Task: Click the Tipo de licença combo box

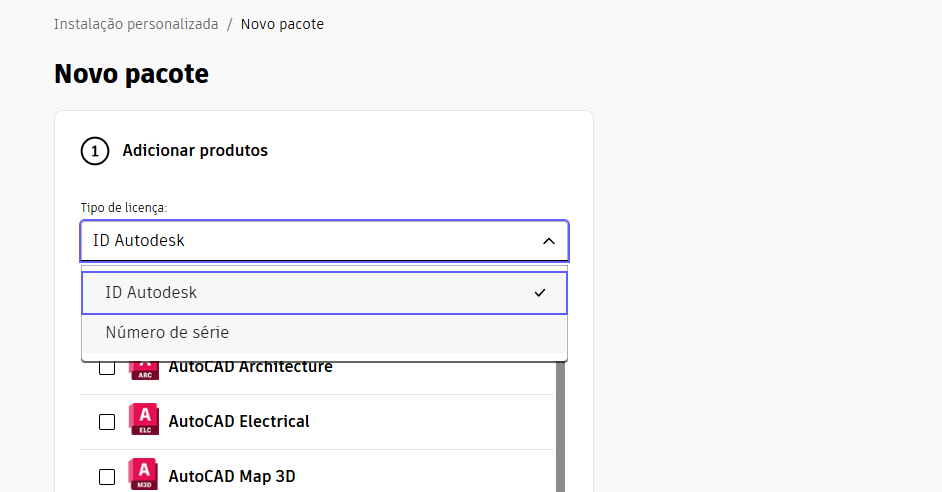Action: pyautogui.click(x=324, y=241)
